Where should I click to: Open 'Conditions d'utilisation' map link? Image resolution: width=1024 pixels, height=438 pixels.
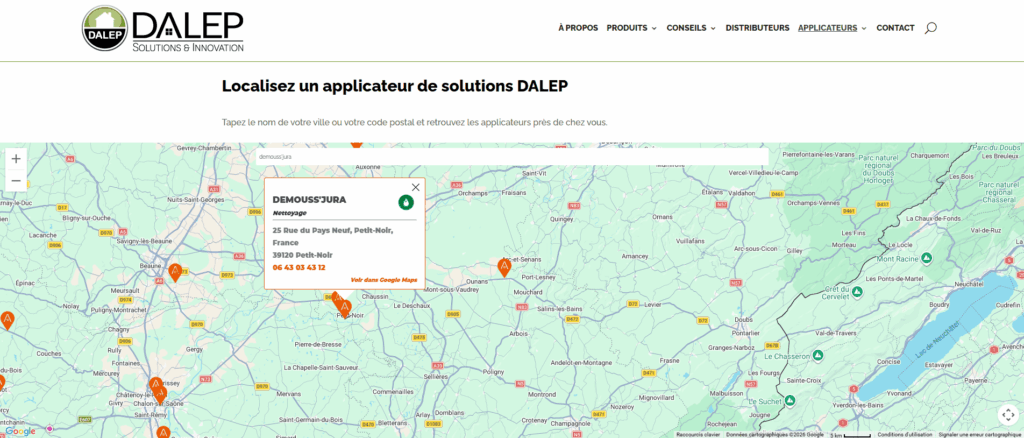(x=905, y=434)
